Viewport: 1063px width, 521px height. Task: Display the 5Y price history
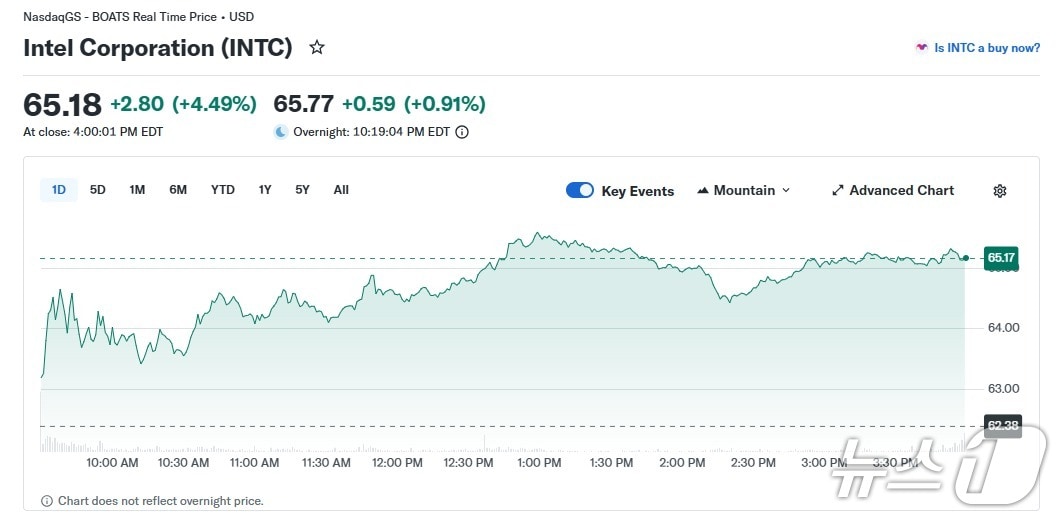(302, 190)
